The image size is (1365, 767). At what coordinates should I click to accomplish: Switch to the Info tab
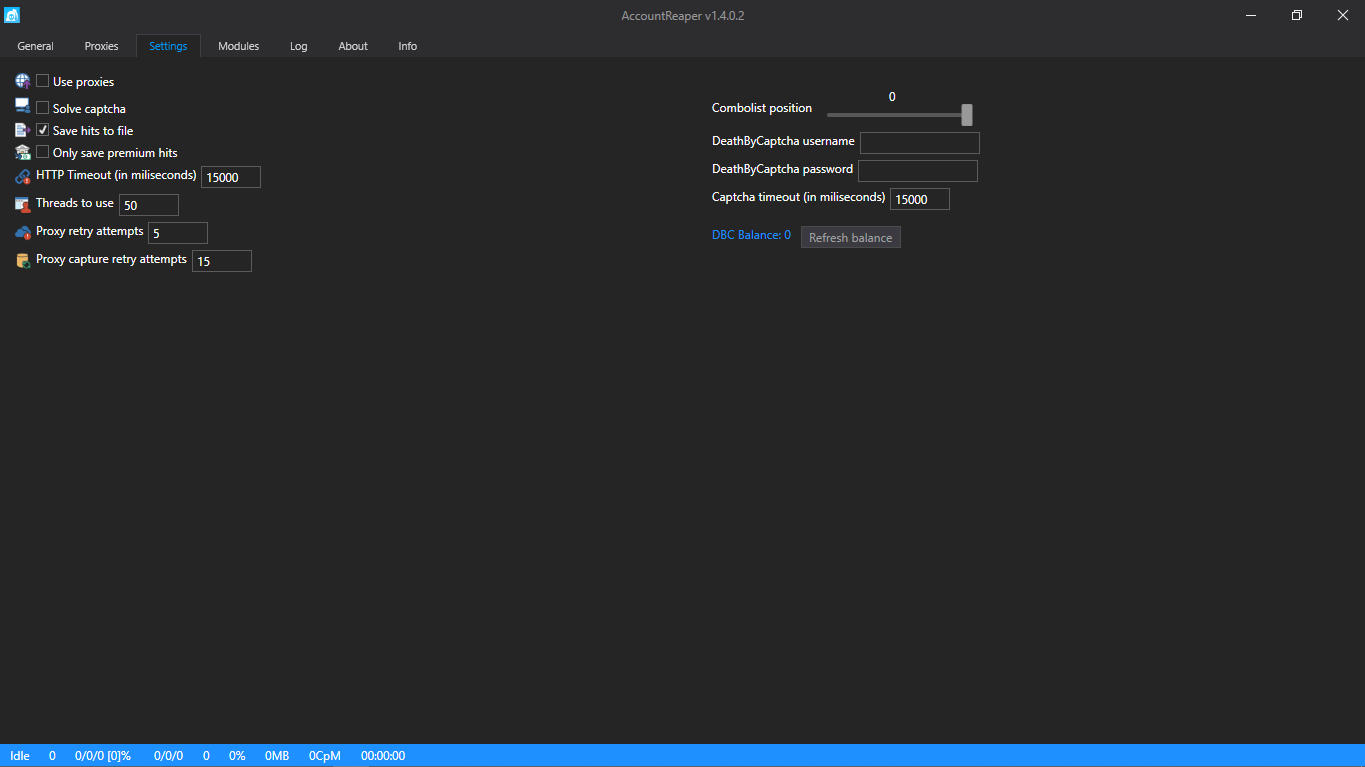point(408,46)
